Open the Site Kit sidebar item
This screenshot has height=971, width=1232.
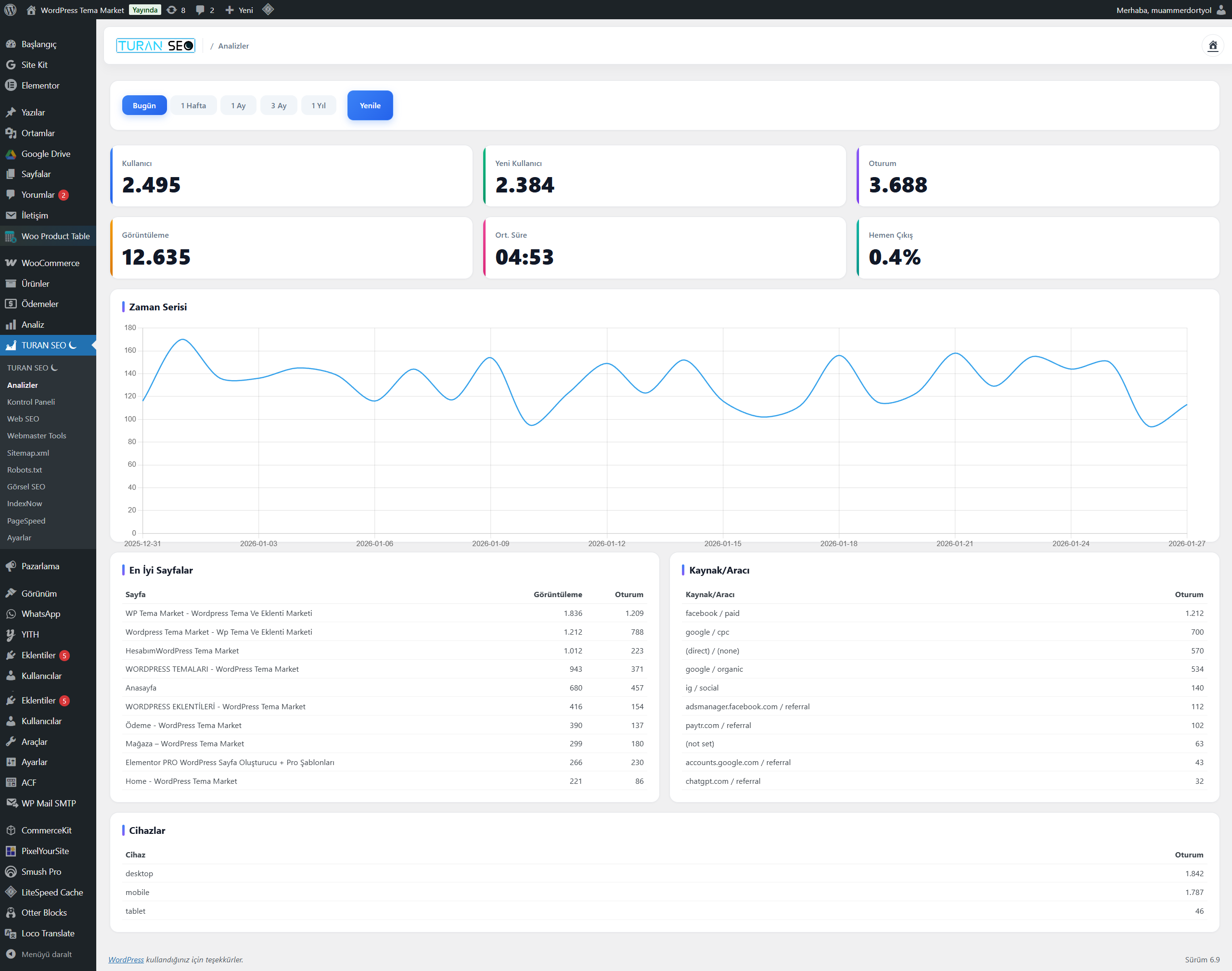pyautogui.click(x=34, y=65)
